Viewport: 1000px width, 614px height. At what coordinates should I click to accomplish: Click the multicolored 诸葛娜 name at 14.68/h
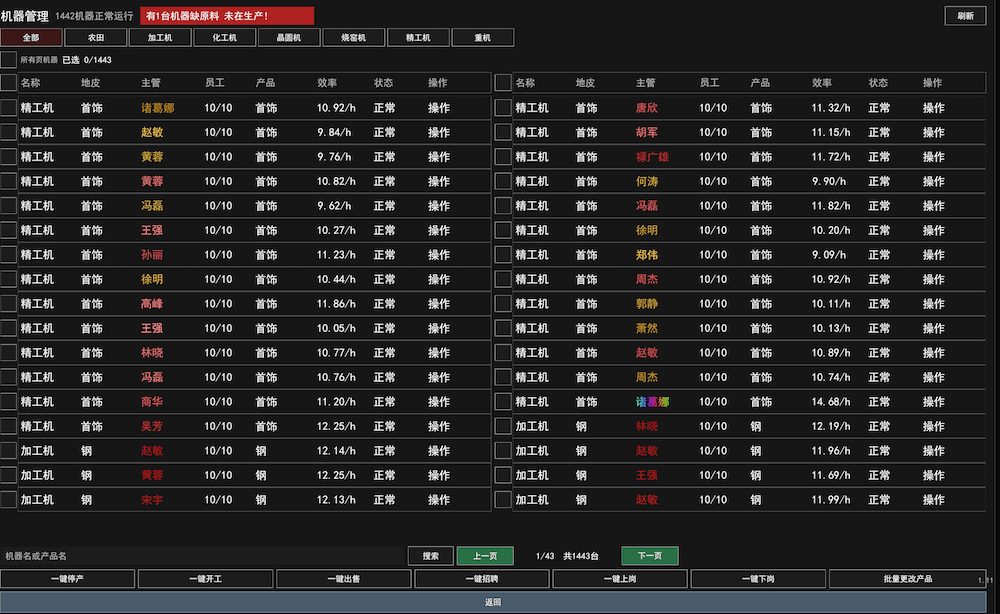652,402
